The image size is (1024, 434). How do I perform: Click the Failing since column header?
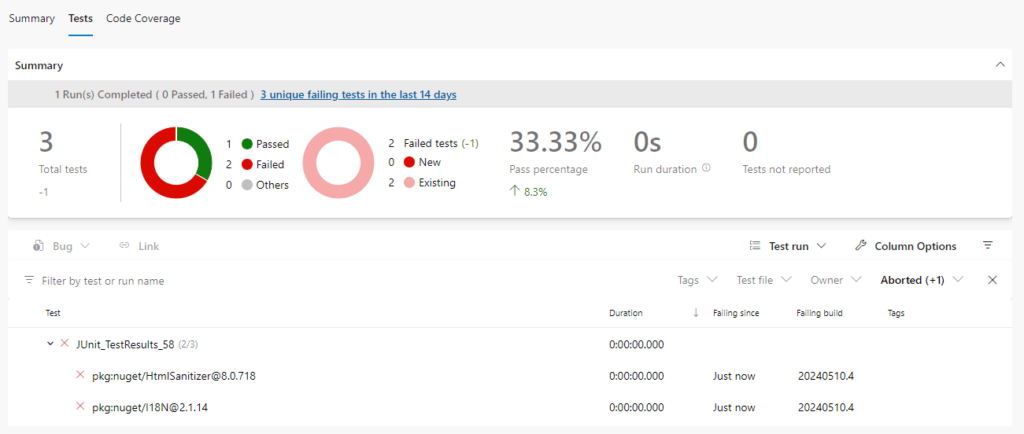[736, 313]
